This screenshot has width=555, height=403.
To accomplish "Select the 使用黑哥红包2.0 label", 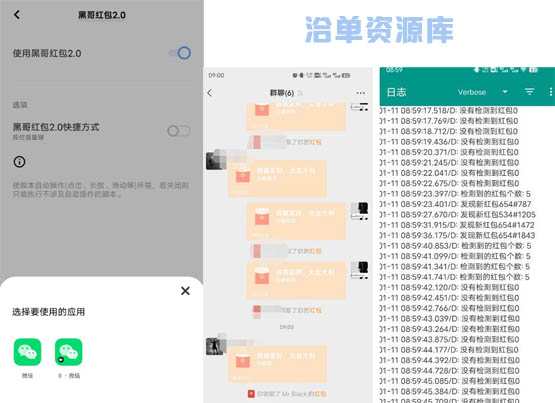I will (47, 53).
